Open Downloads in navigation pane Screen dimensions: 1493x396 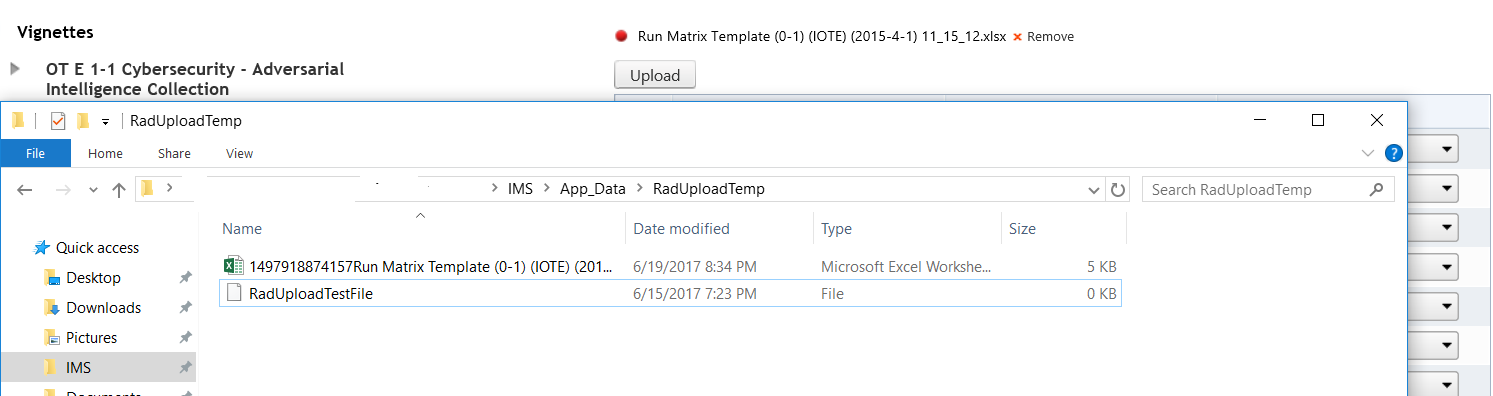[103, 308]
